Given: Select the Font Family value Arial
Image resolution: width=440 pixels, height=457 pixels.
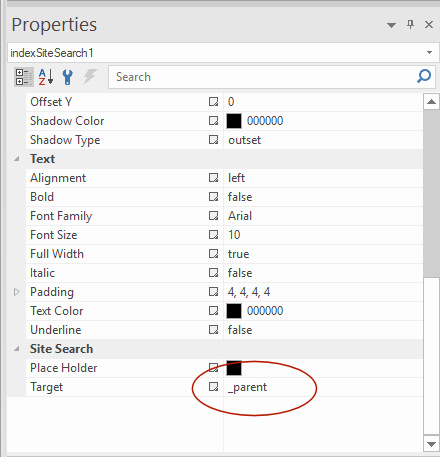Looking at the screenshot, I should (240, 216).
